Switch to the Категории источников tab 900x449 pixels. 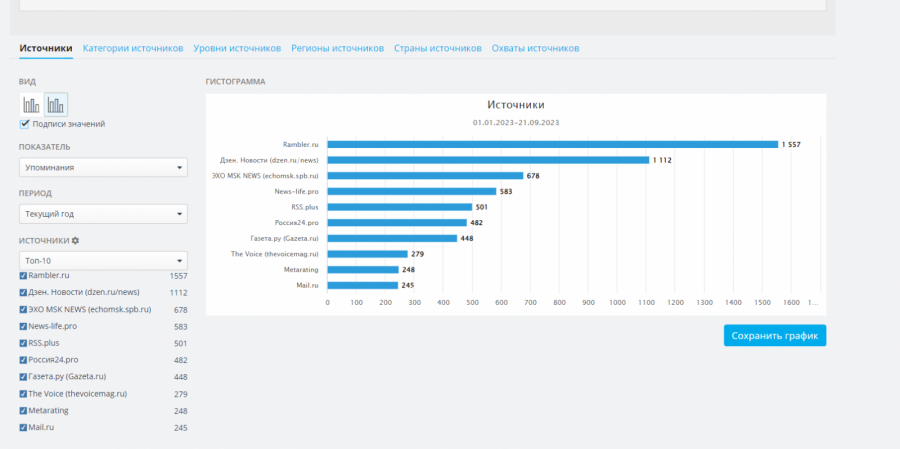coord(133,48)
